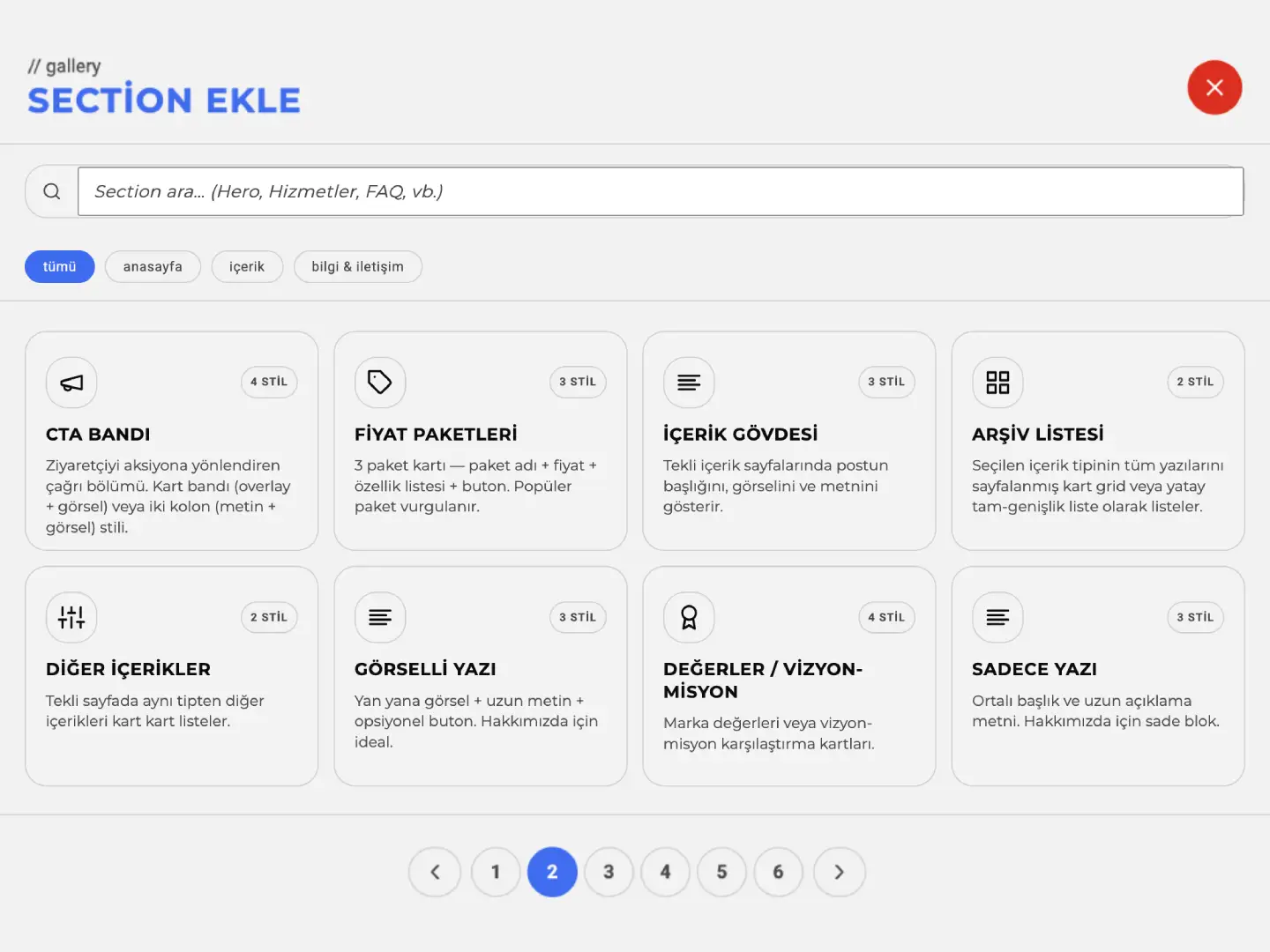Screen dimensions: 1270x952
Task: Click the sliders icon on Diğer İçerikler card
Action: pos(71,617)
